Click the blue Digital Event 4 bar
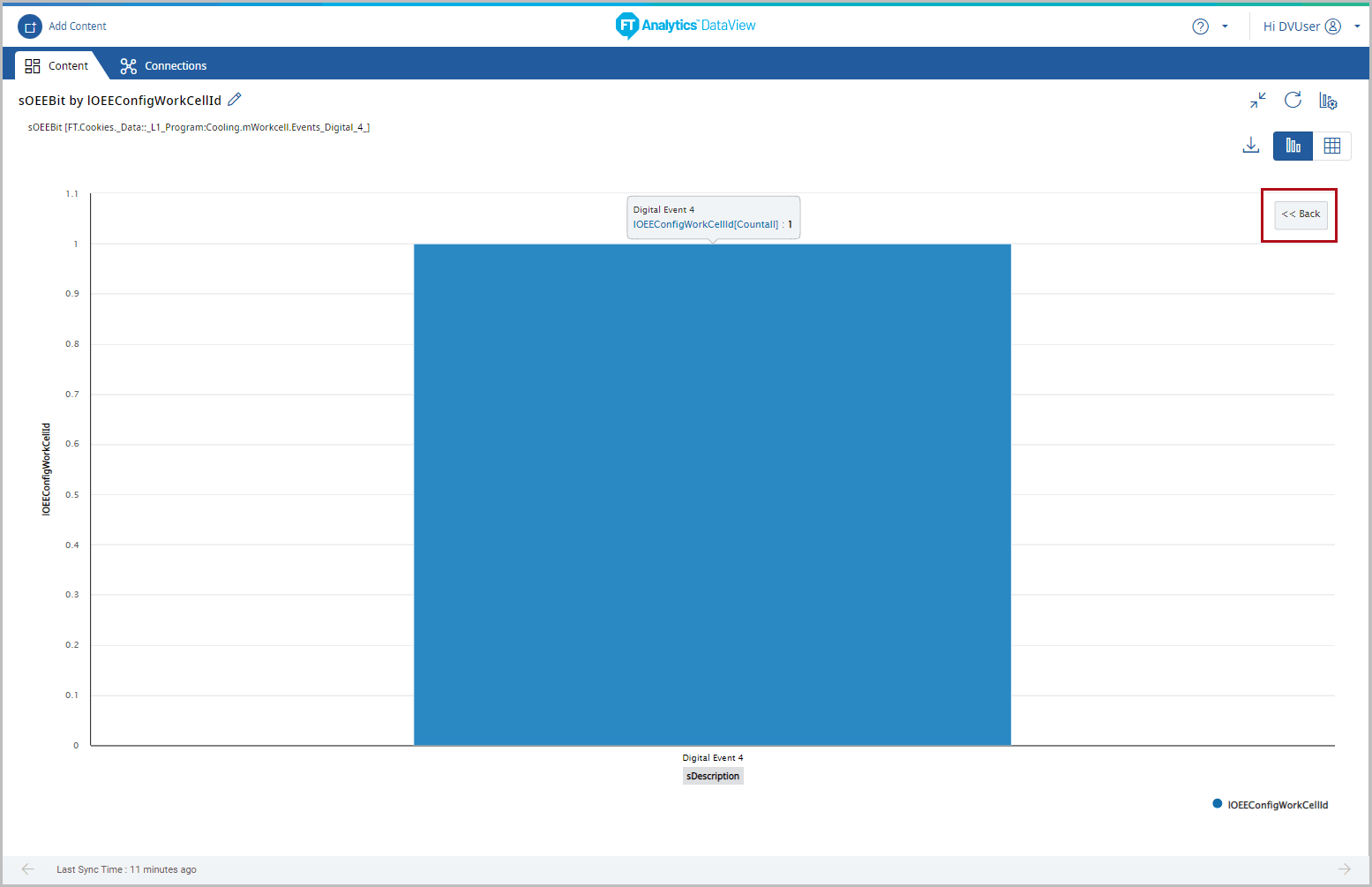 pos(712,494)
